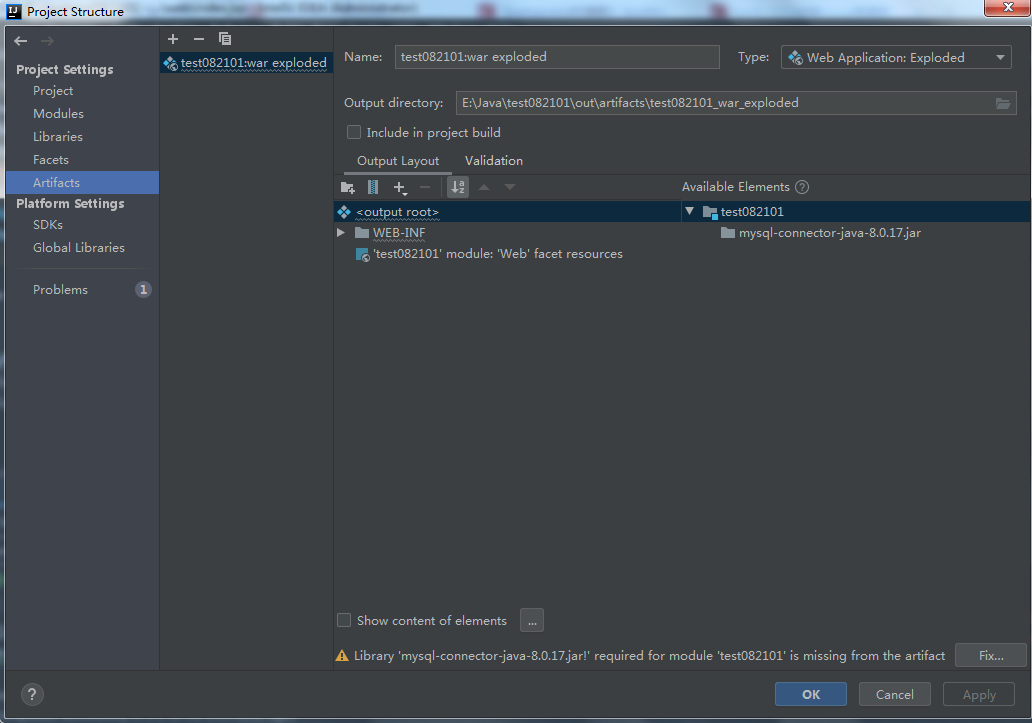Click the output root icon
1032x723 pixels.
(x=344, y=212)
